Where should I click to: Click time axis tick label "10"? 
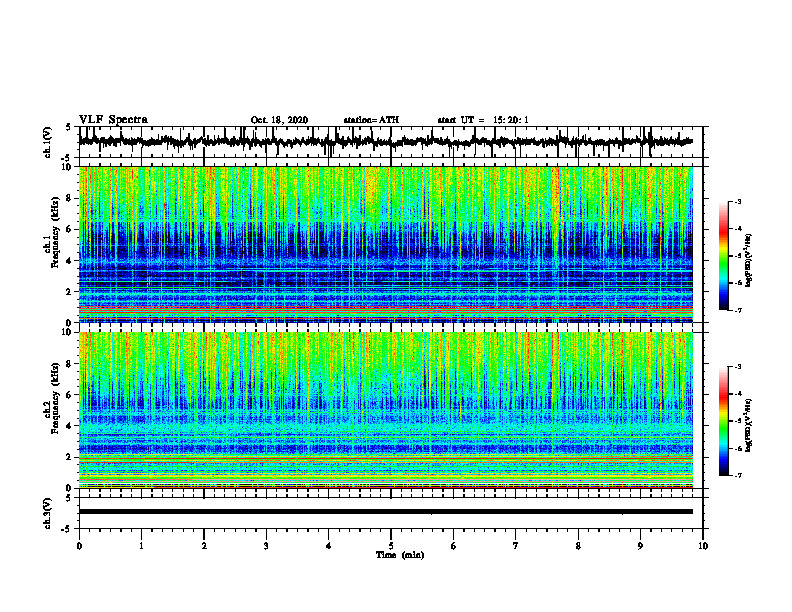703,546
